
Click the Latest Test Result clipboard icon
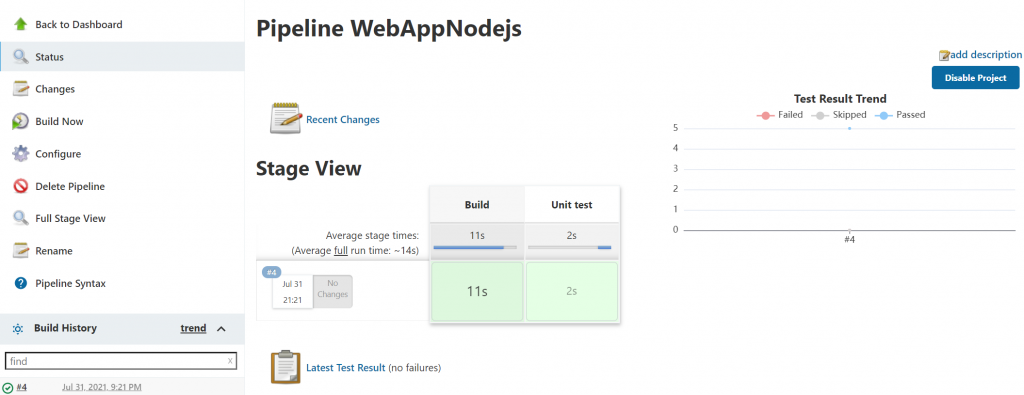click(285, 367)
